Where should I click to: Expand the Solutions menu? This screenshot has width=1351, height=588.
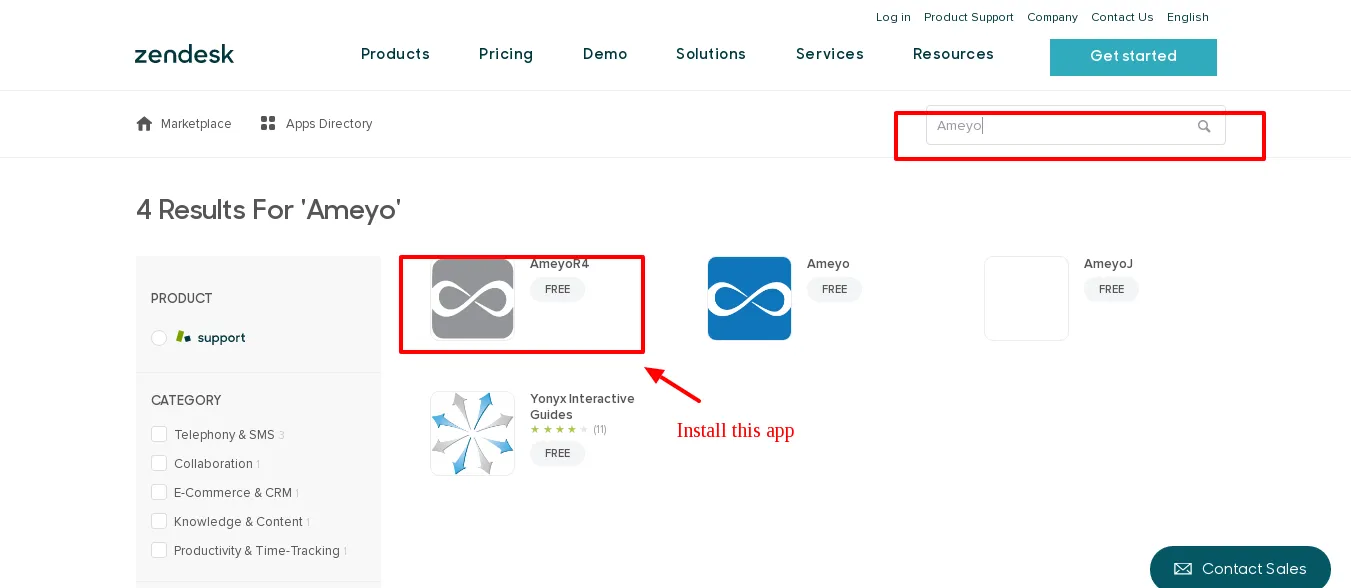point(711,54)
